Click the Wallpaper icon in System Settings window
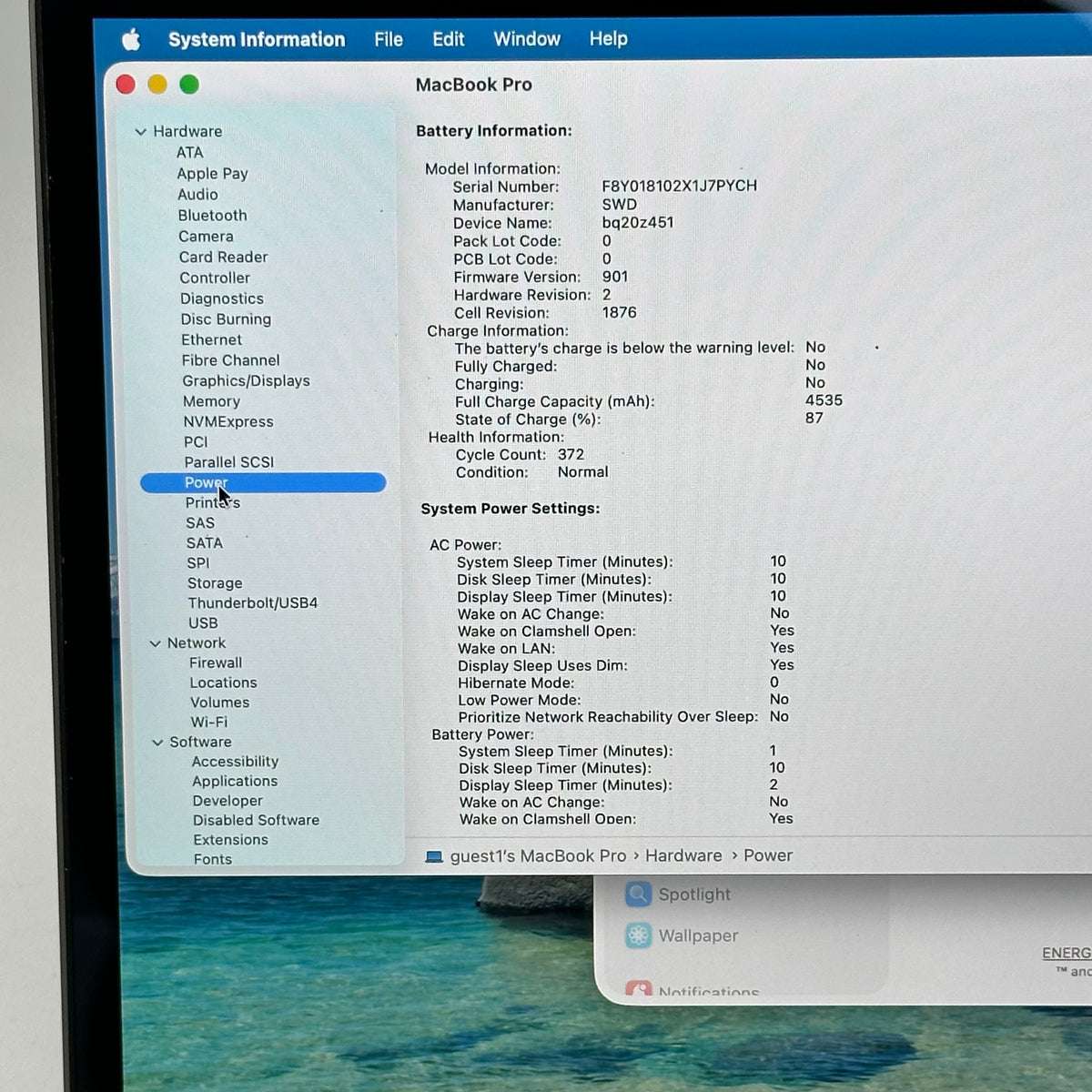 pos(639,935)
